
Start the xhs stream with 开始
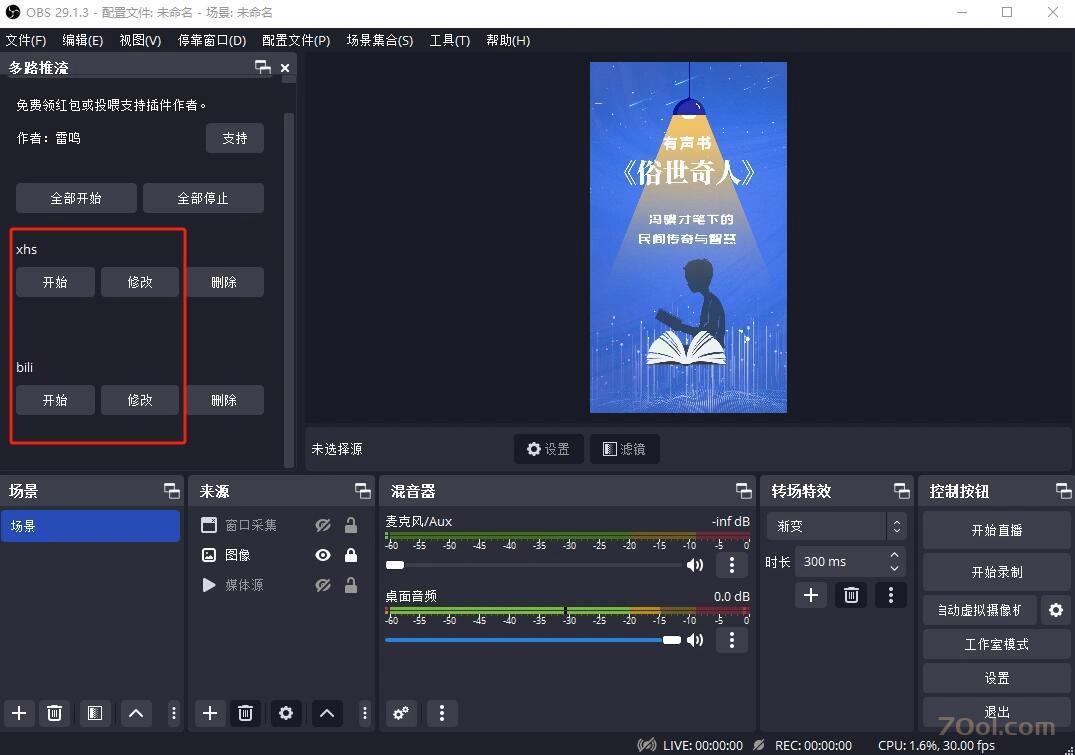click(55, 282)
